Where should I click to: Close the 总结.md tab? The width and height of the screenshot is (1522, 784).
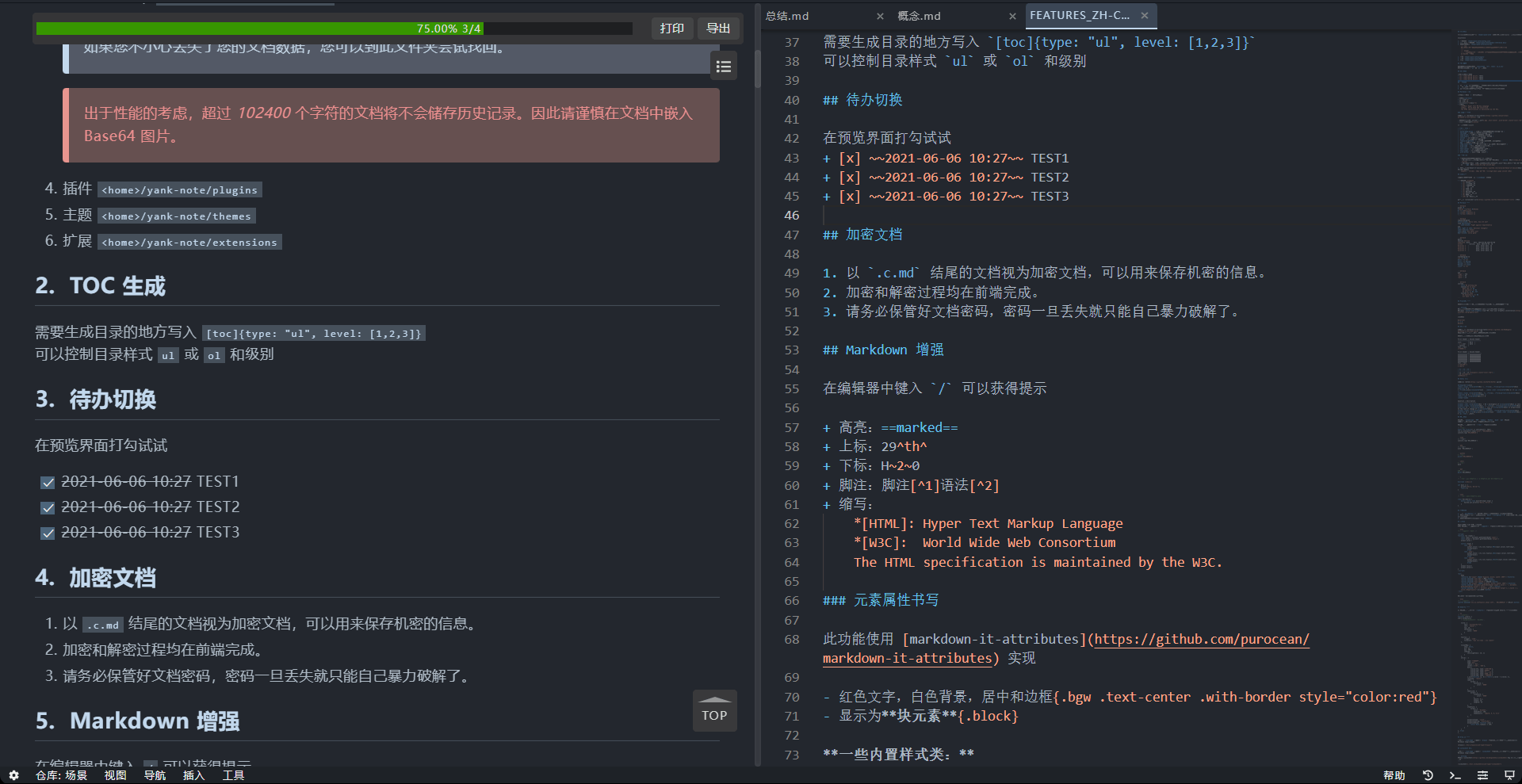pos(880,16)
